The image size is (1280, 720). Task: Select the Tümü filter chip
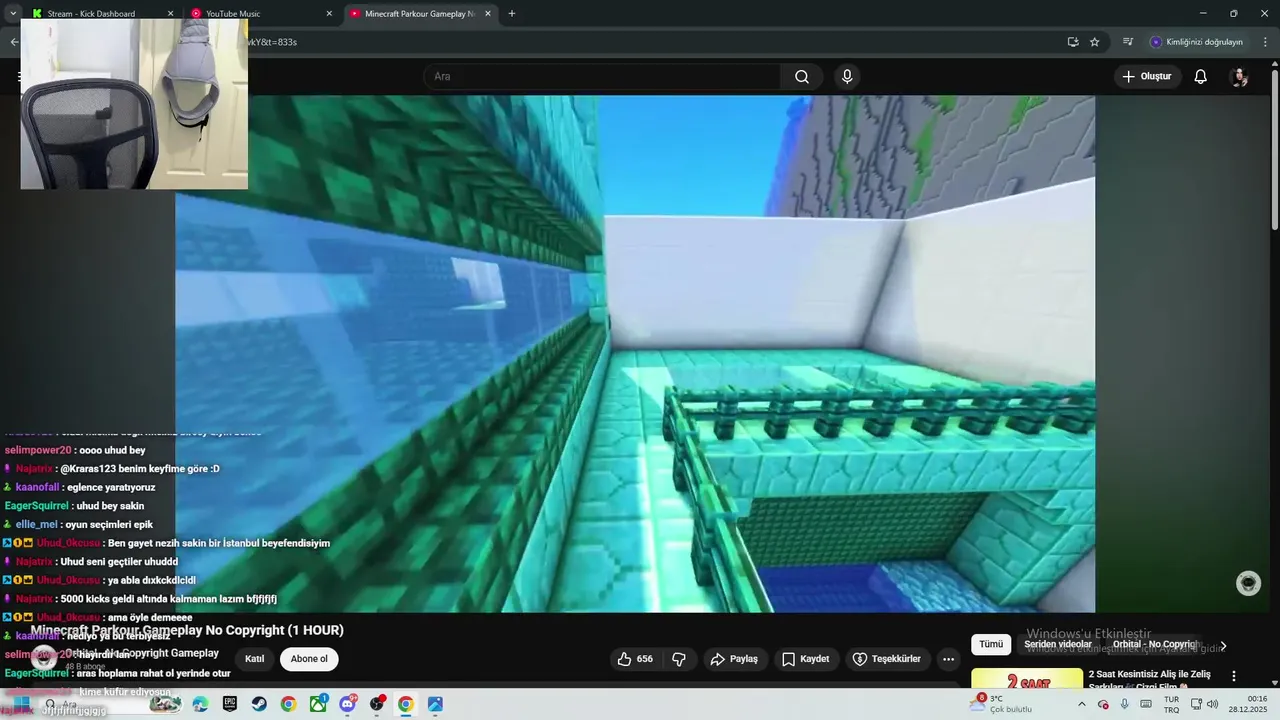coord(991,644)
